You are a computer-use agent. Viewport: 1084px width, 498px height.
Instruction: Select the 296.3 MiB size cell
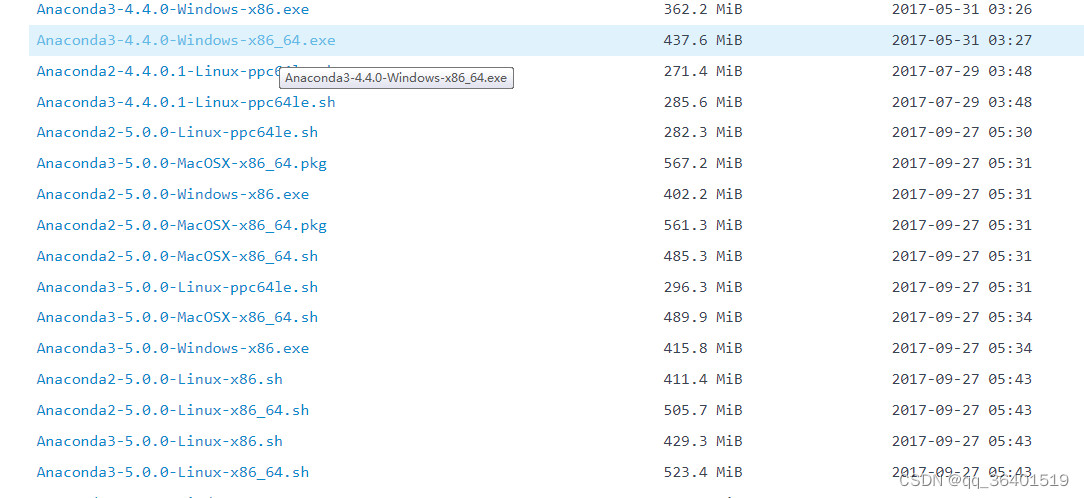pos(702,287)
